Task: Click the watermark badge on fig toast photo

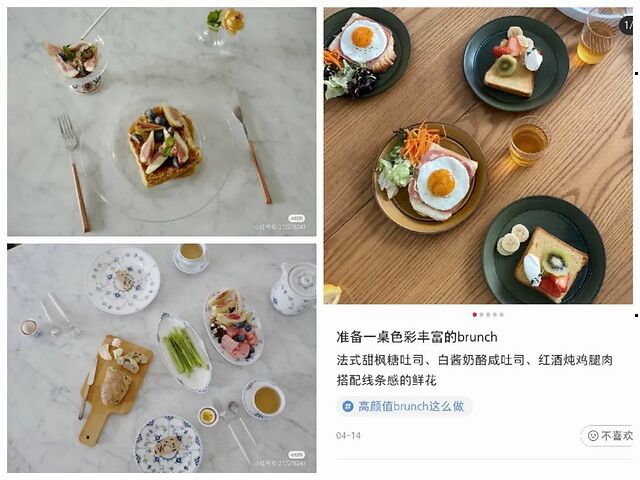Action: pyautogui.click(x=296, y=218)
